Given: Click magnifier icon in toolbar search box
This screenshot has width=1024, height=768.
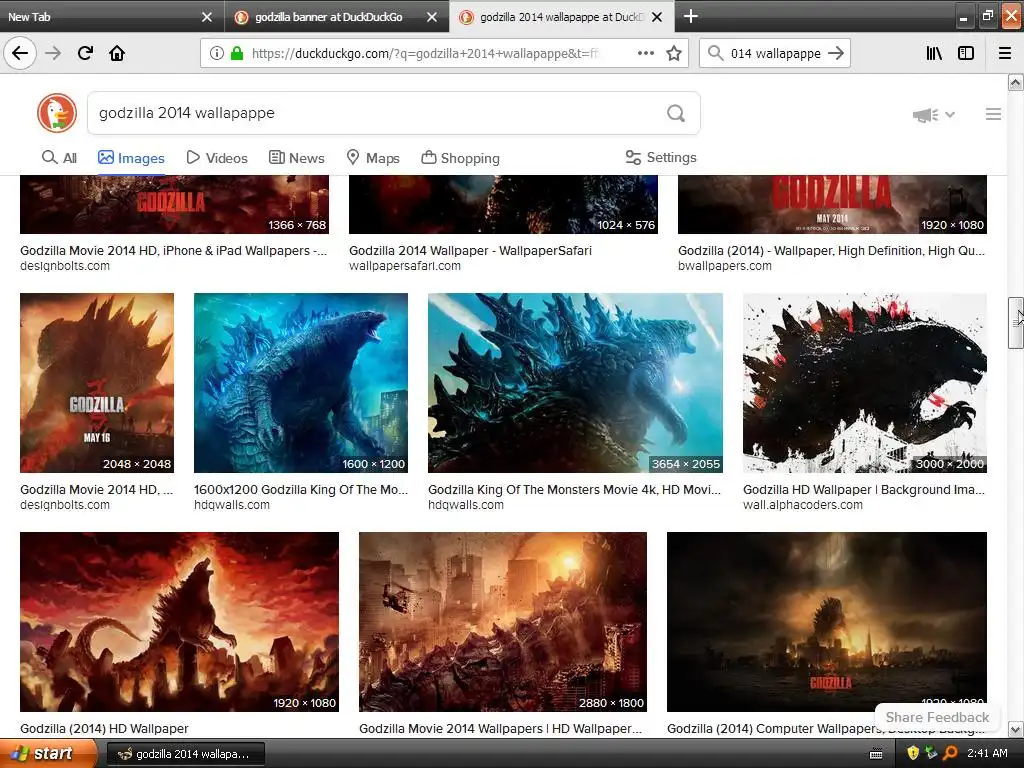Looking at the screenshot, I should pos(716,54).
